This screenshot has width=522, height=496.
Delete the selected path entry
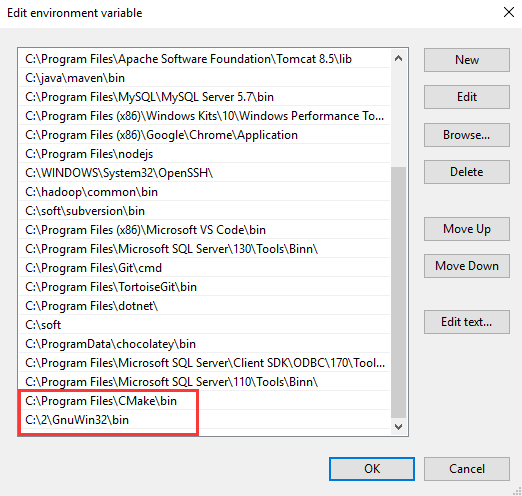point(467,172)
